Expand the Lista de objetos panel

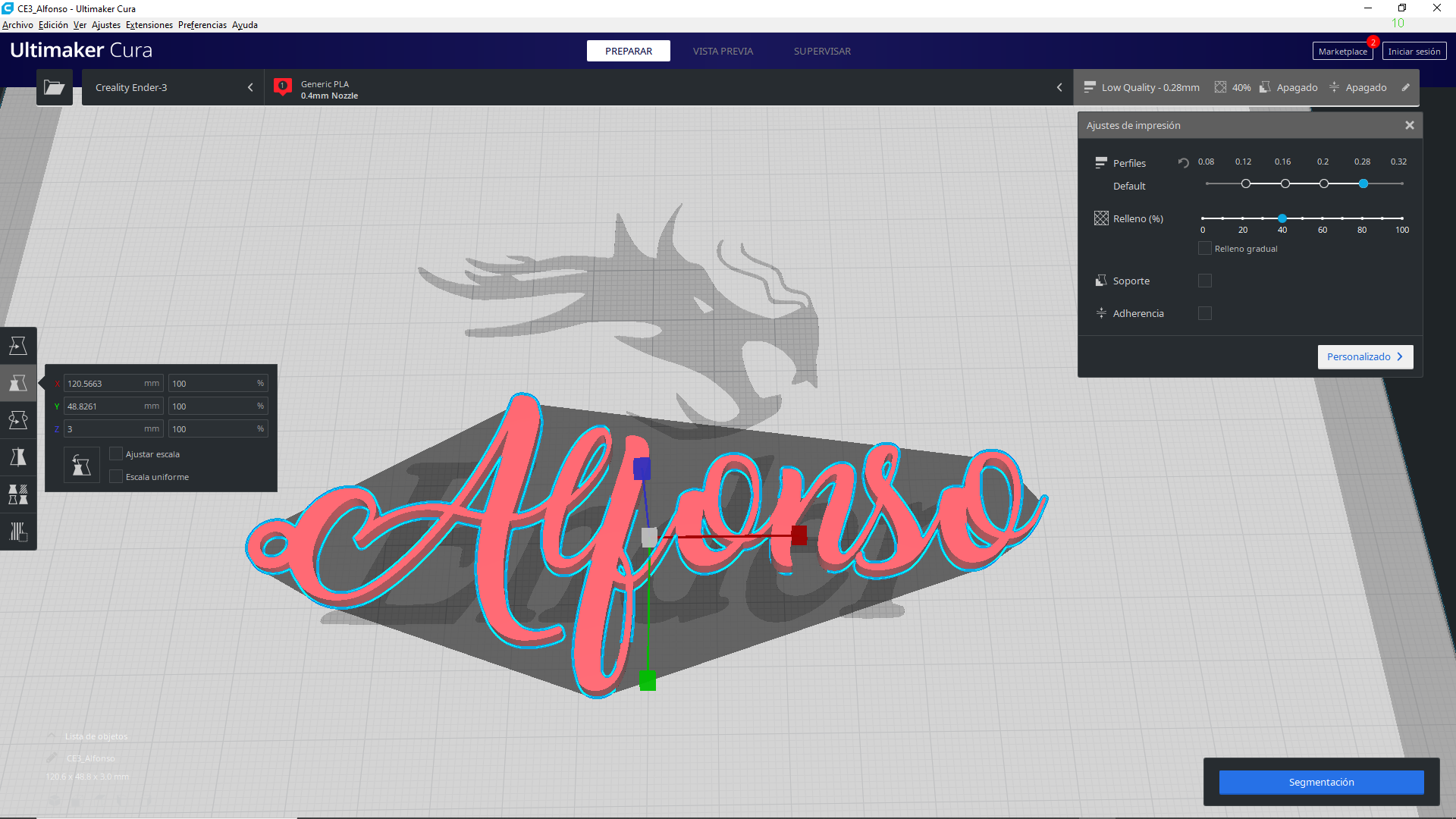tap(52, 736)
